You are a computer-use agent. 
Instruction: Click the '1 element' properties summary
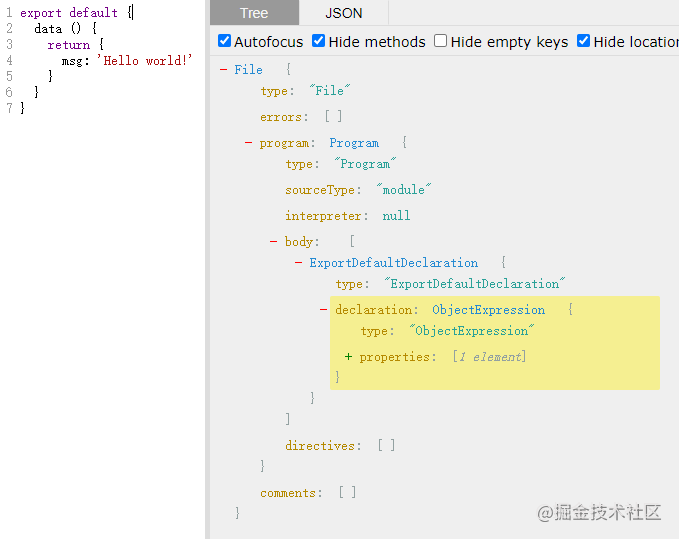coord(489,357)
